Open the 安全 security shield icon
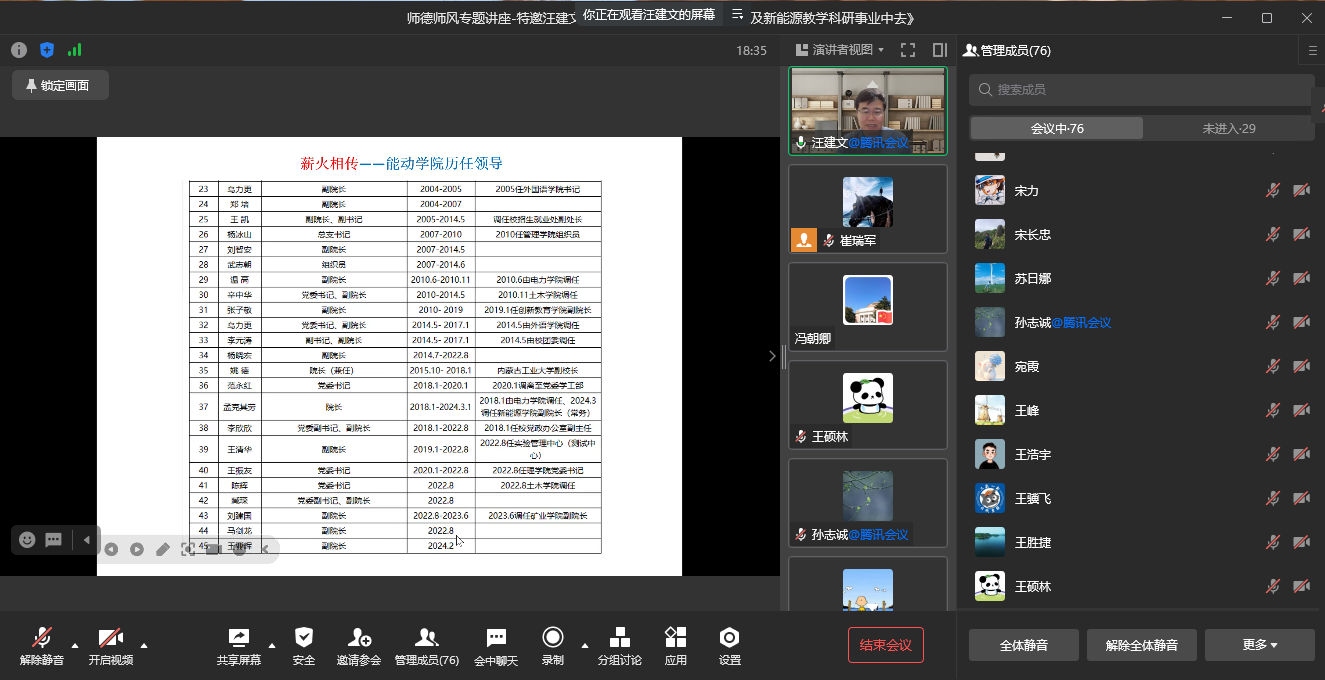 pos(304,645)
